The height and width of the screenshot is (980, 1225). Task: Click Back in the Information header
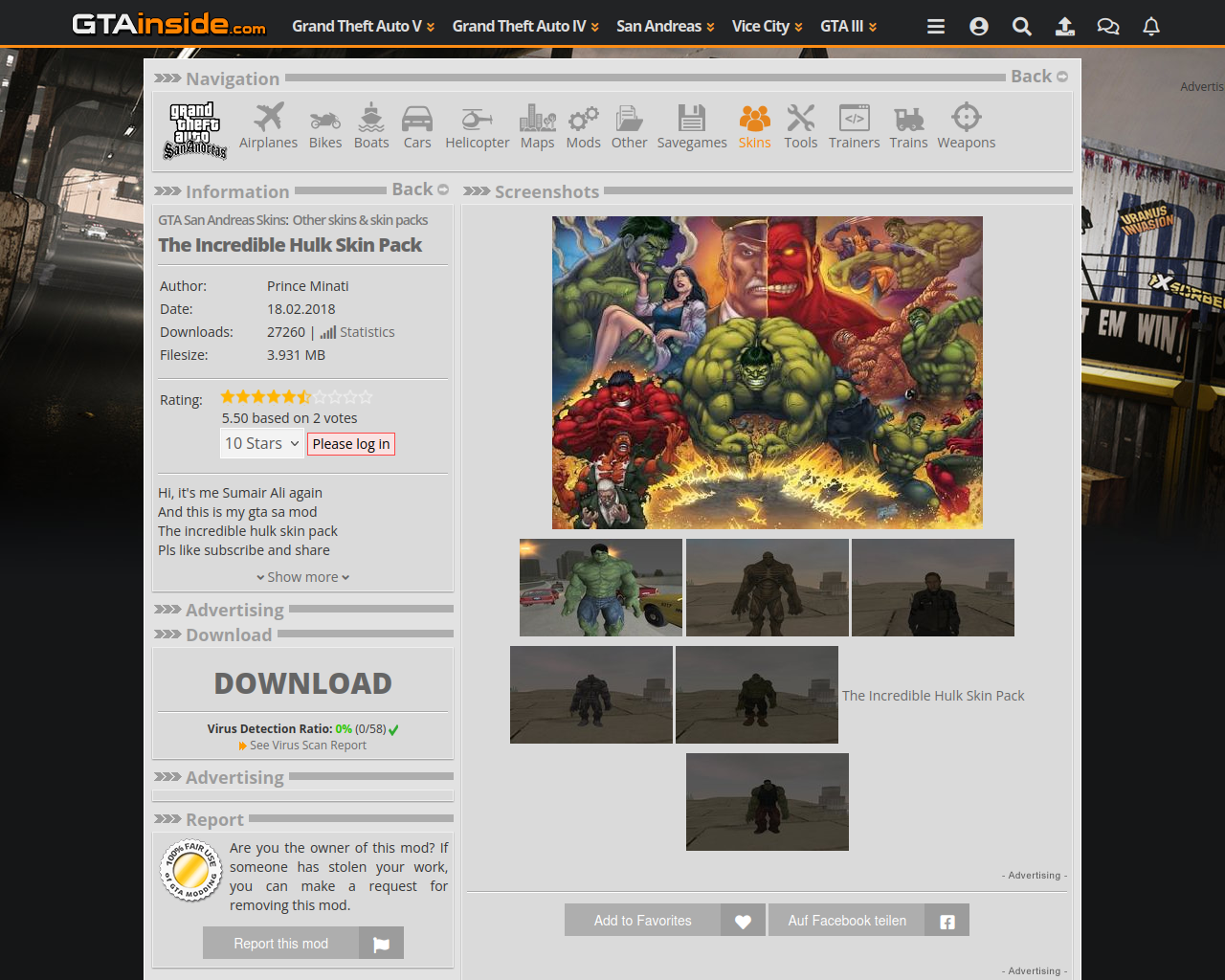tap(420, 189)
